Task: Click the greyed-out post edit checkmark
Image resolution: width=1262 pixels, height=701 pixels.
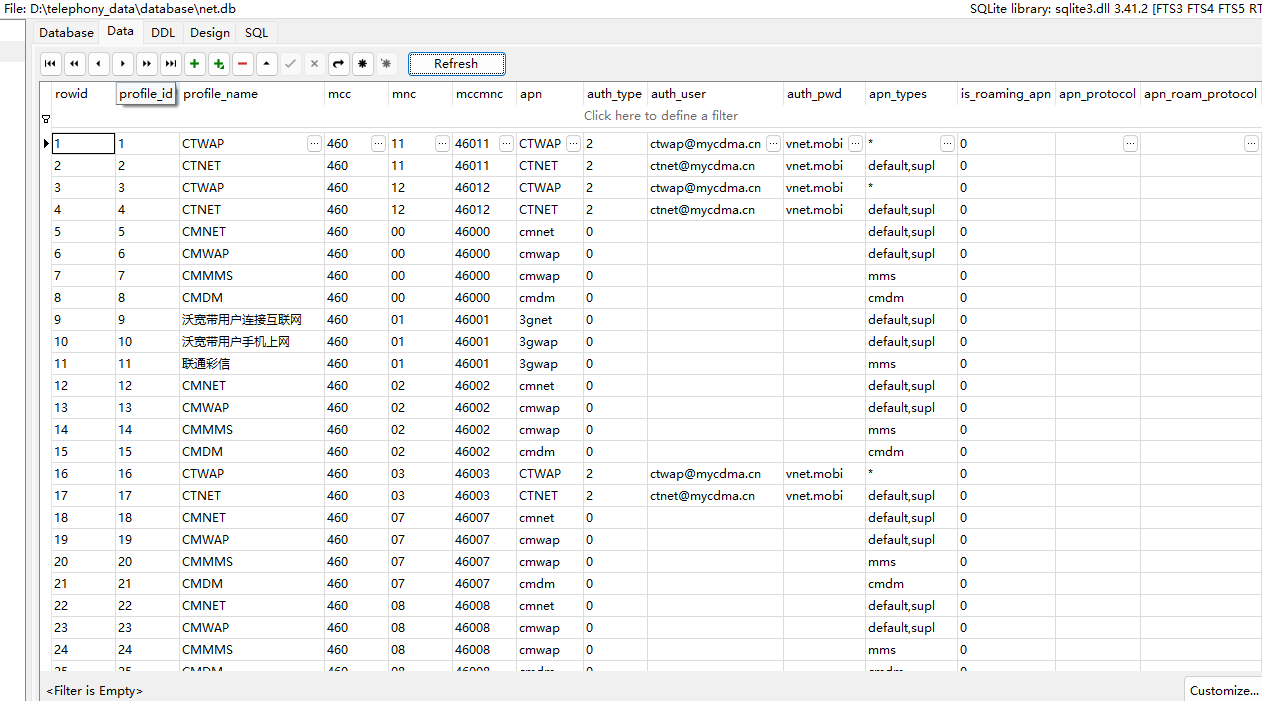Action: pos(291,64)
